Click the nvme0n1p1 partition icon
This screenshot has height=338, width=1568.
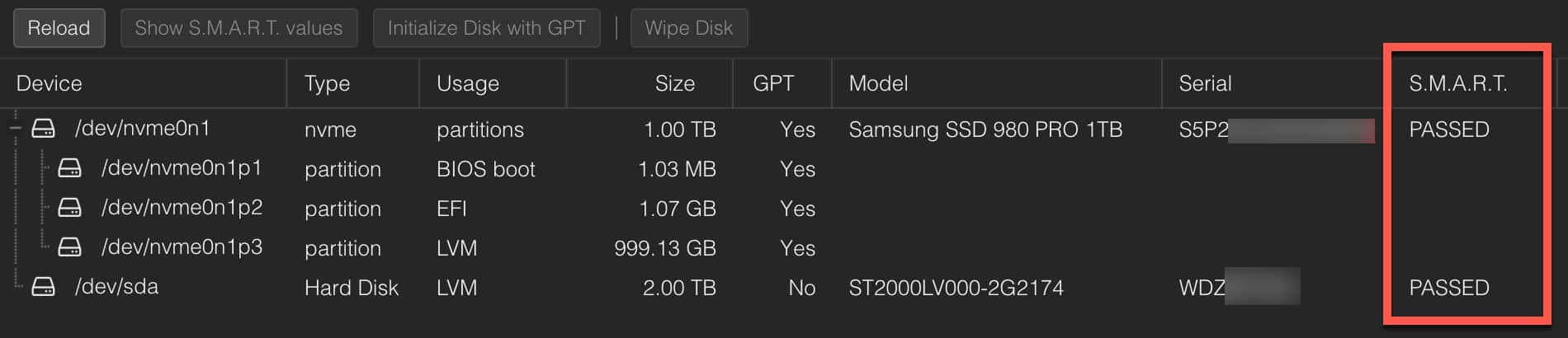point(69,168)
